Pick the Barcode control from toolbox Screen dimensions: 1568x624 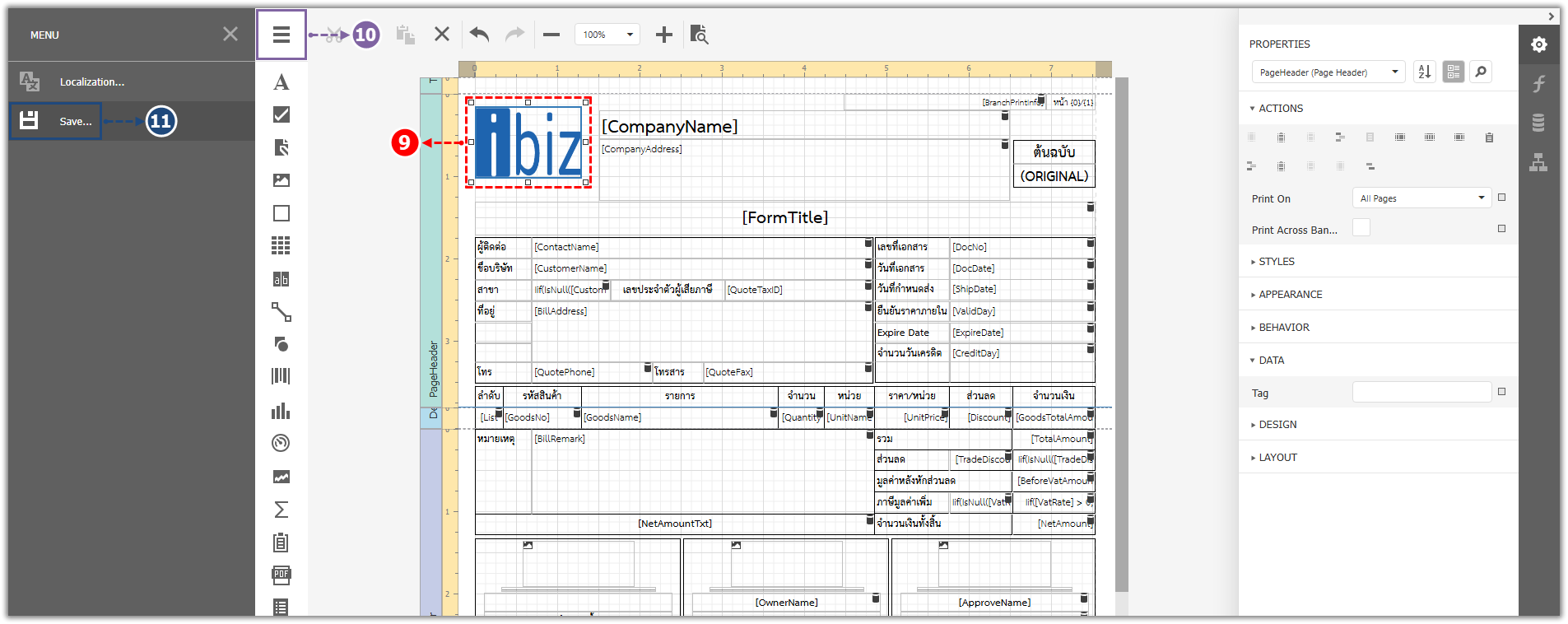pos(281,376)
